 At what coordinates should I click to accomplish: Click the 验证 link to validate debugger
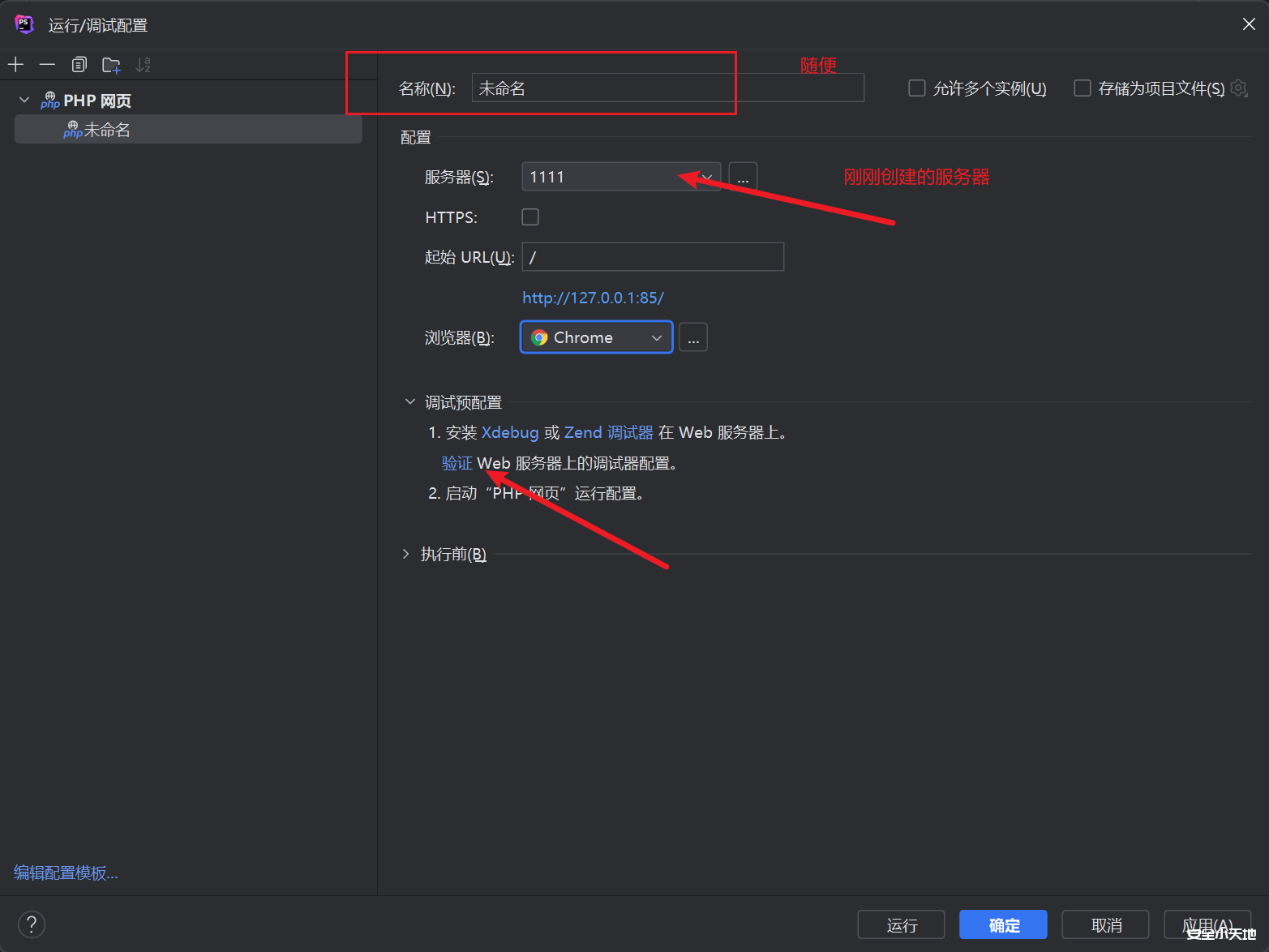pos(457,463)
